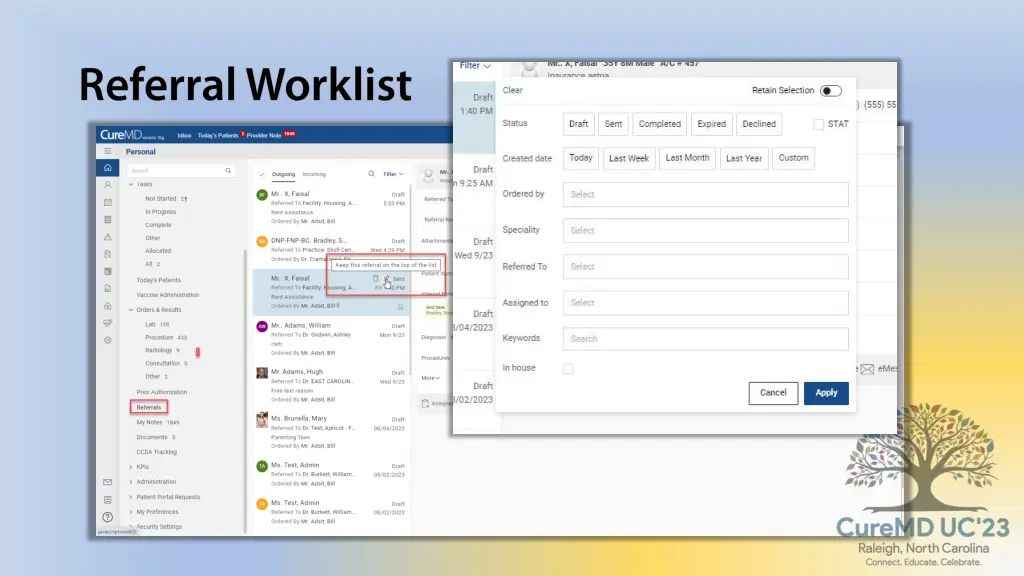Open the help question mark icon
This screenshot has height=576, width=1024.
tap(108, 517)
